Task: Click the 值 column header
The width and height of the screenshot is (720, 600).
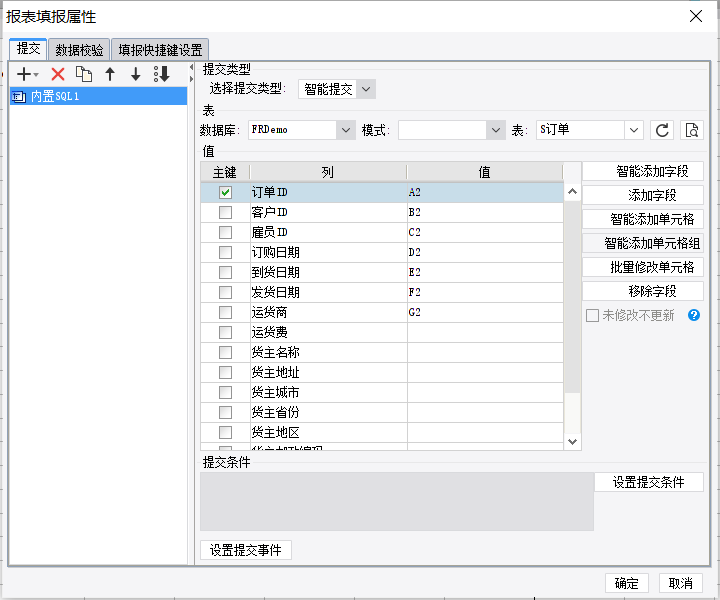Action: (x=484, y=172)
